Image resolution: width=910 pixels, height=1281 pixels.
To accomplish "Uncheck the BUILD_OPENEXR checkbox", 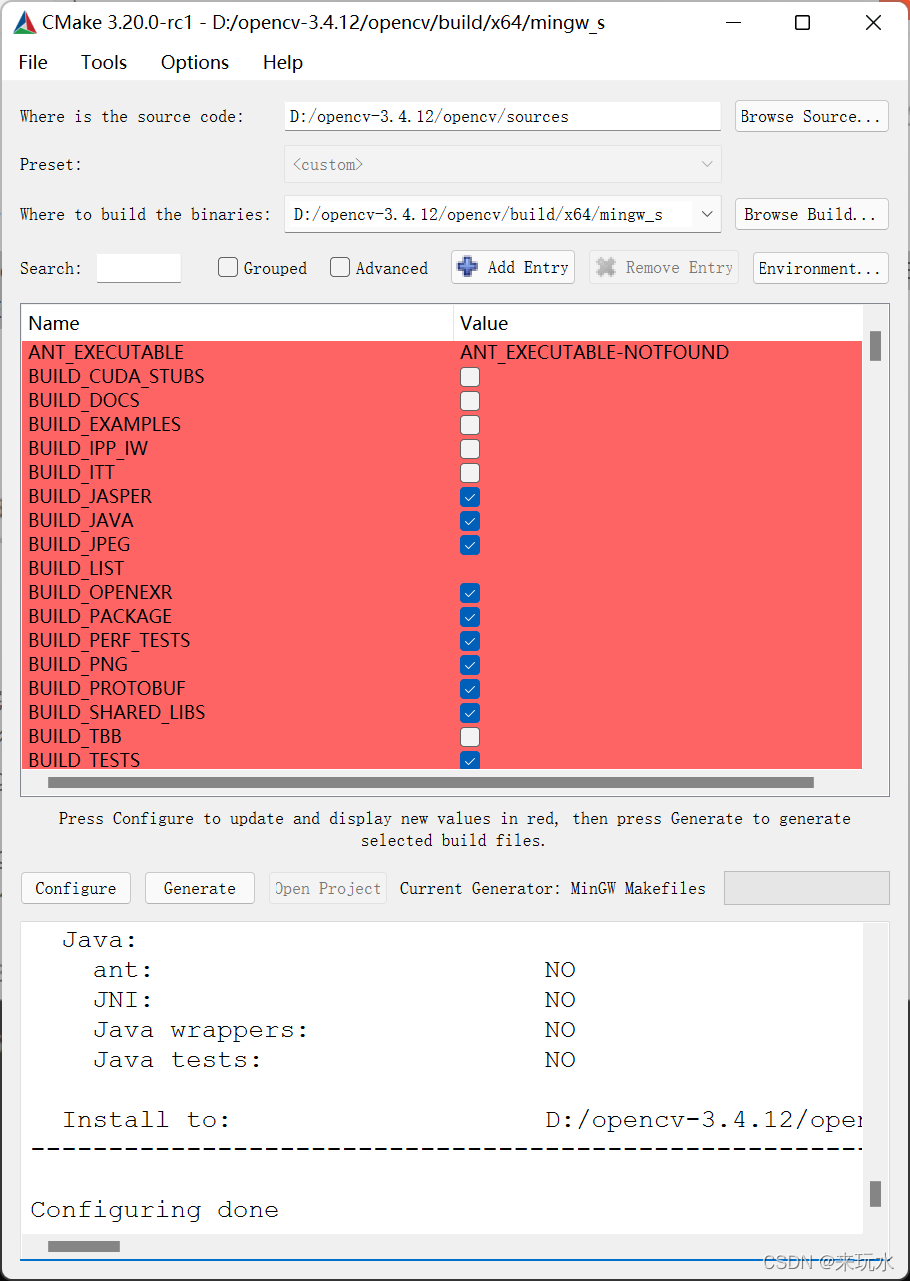I will tap(470, 593).
